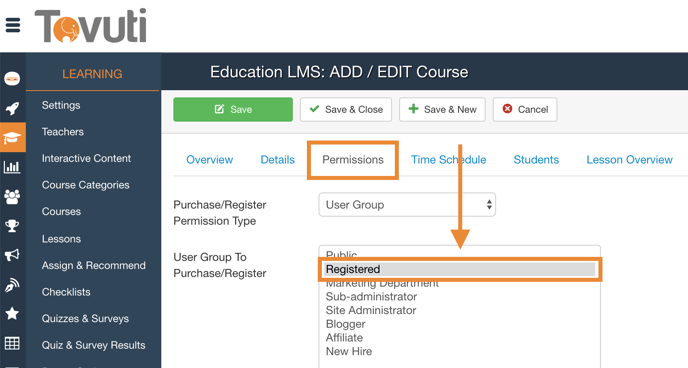Open Course Categories in the sidebar
The height and width of the screenshot is (368, 688).
pos(86,185)
